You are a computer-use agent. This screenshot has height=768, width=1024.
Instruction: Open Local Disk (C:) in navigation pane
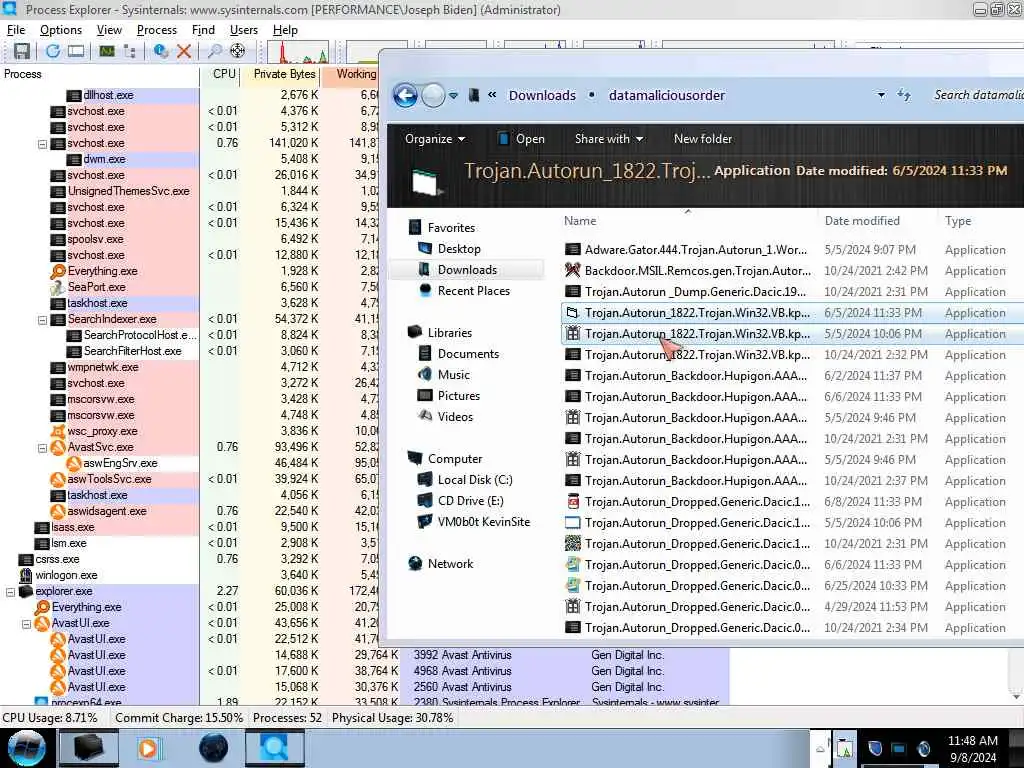point(475,480)
